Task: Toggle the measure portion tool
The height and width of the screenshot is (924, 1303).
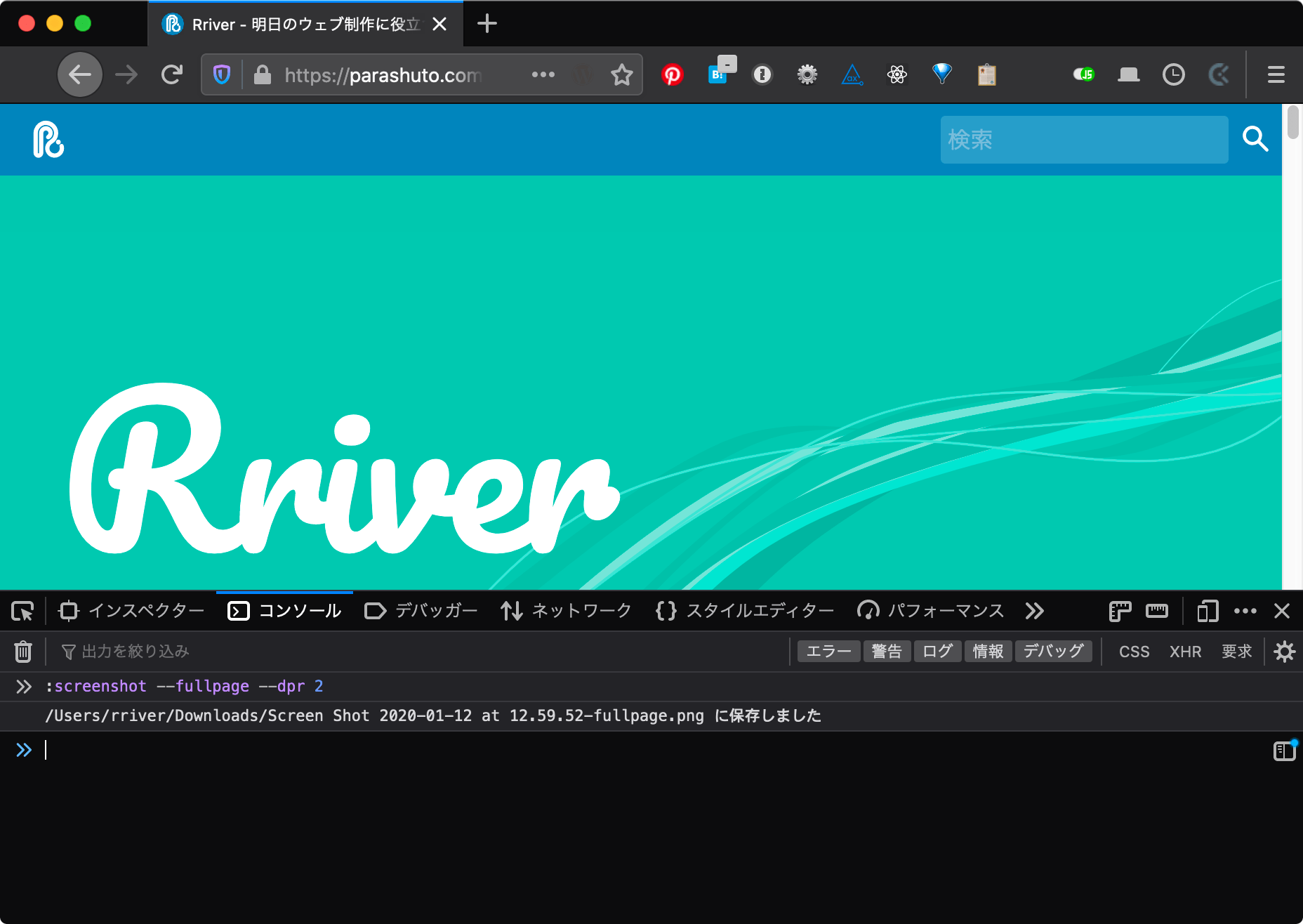Action: click(1157, 611)
